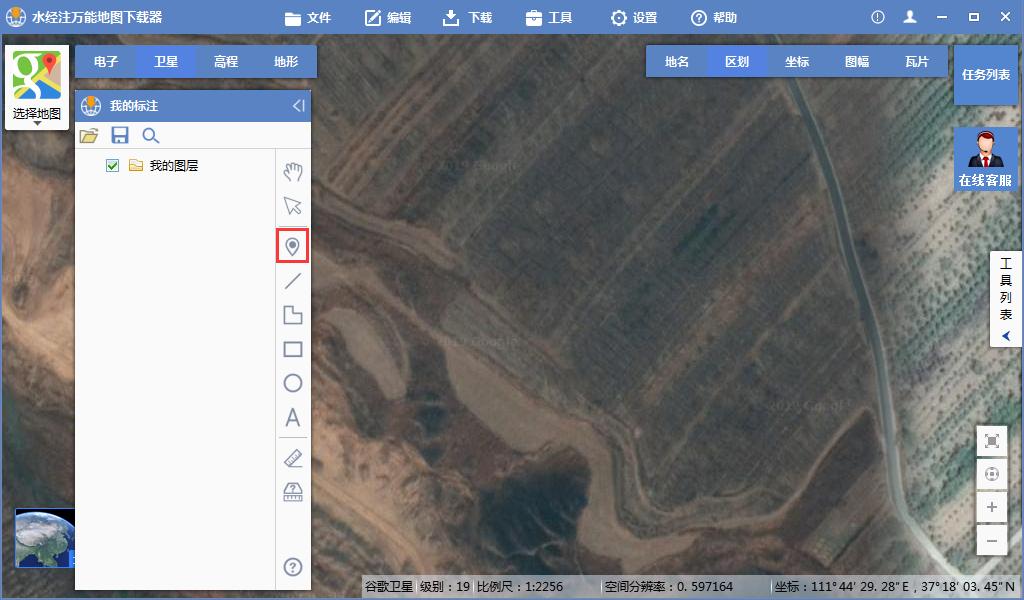Activate the area measurement tool
Viewport: 1024px width, 600px height.
[x=293, y=492]
